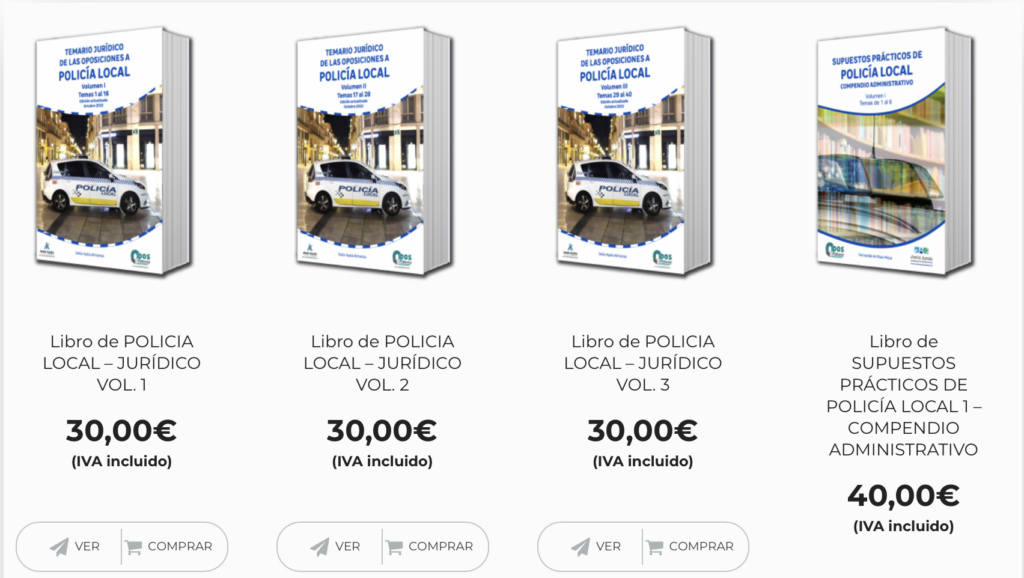The image size is (1024, 578).
Task: Click shopping cart icon under Jurídico Vol. 3
Action: 654,547
